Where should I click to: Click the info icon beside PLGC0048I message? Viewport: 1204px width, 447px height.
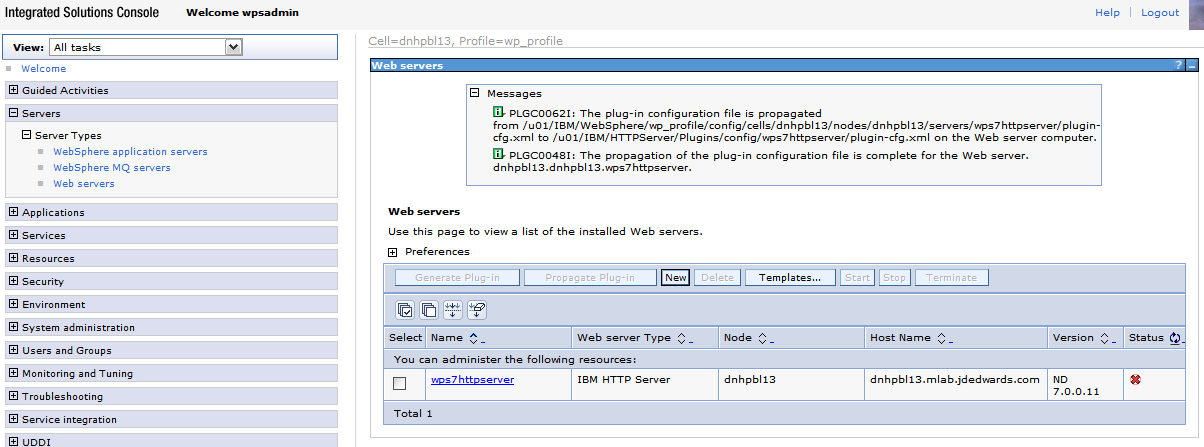[x=498, y=154]
